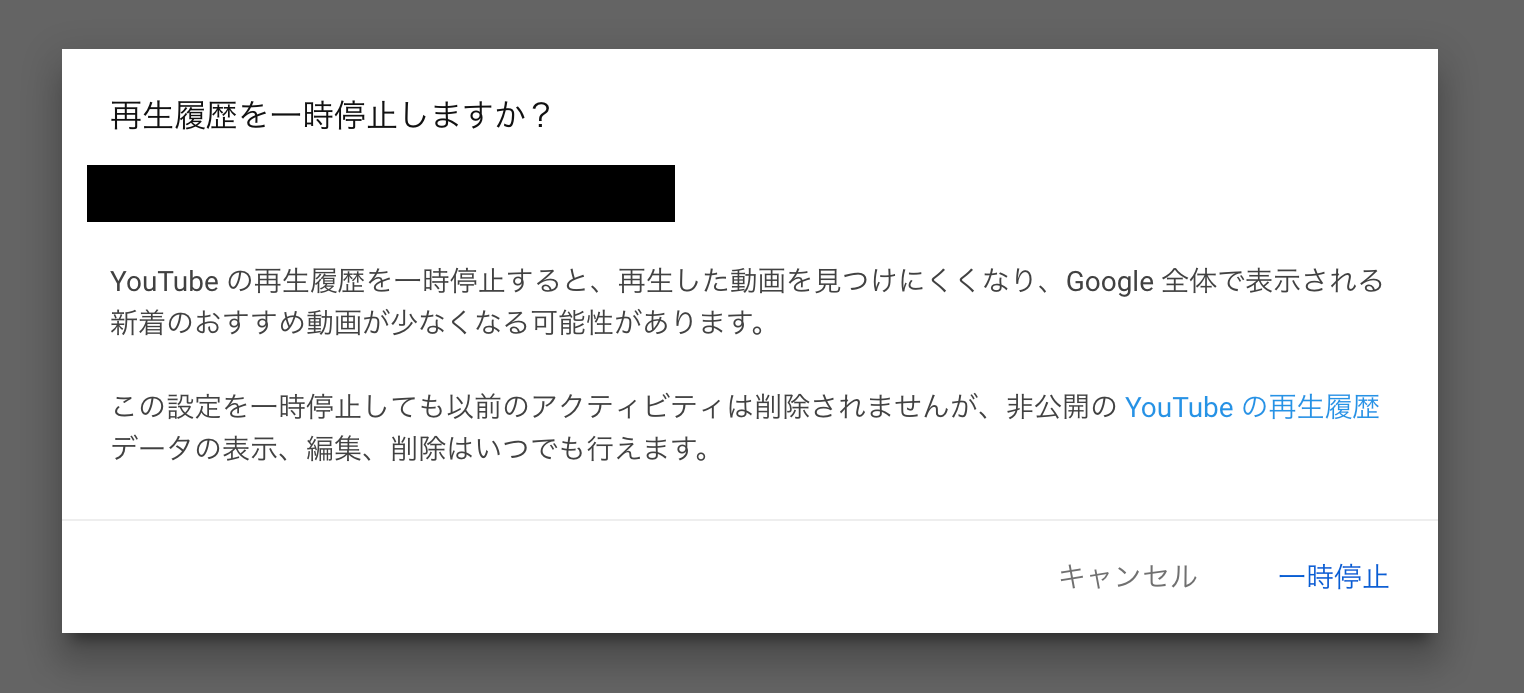
Task: Click the word YouTube starting the first paragraph
Action: pos(164,282)
